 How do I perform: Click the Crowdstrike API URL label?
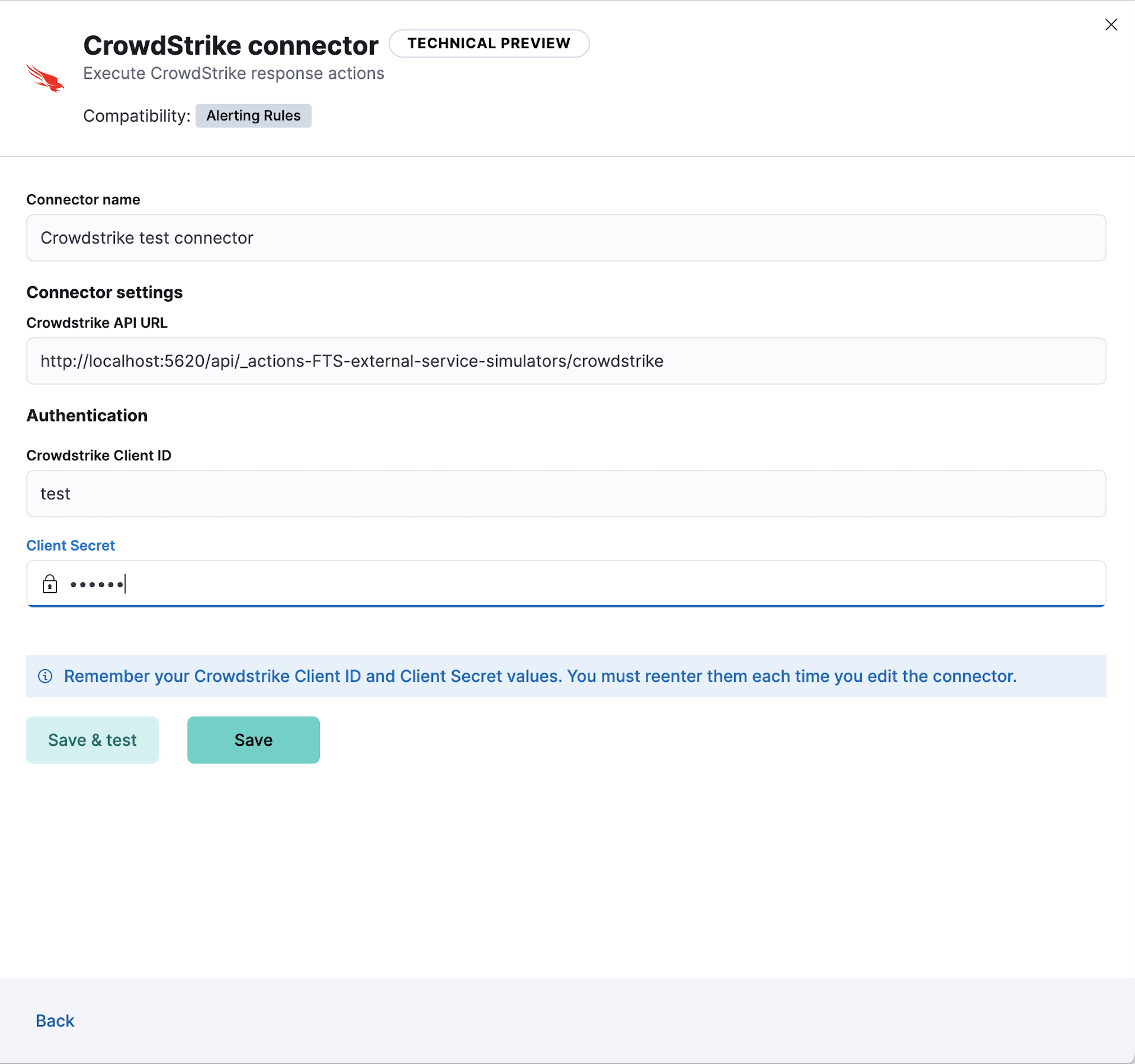pos(97,323)
